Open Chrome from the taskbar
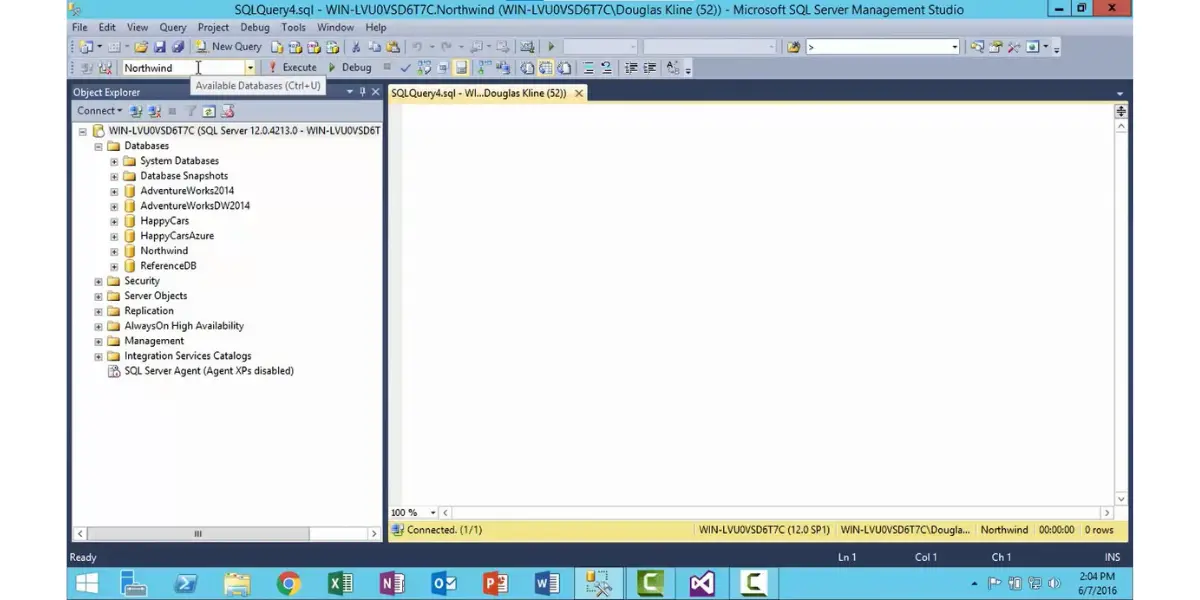Screen dimensions: 1200x600 point(289,583)
